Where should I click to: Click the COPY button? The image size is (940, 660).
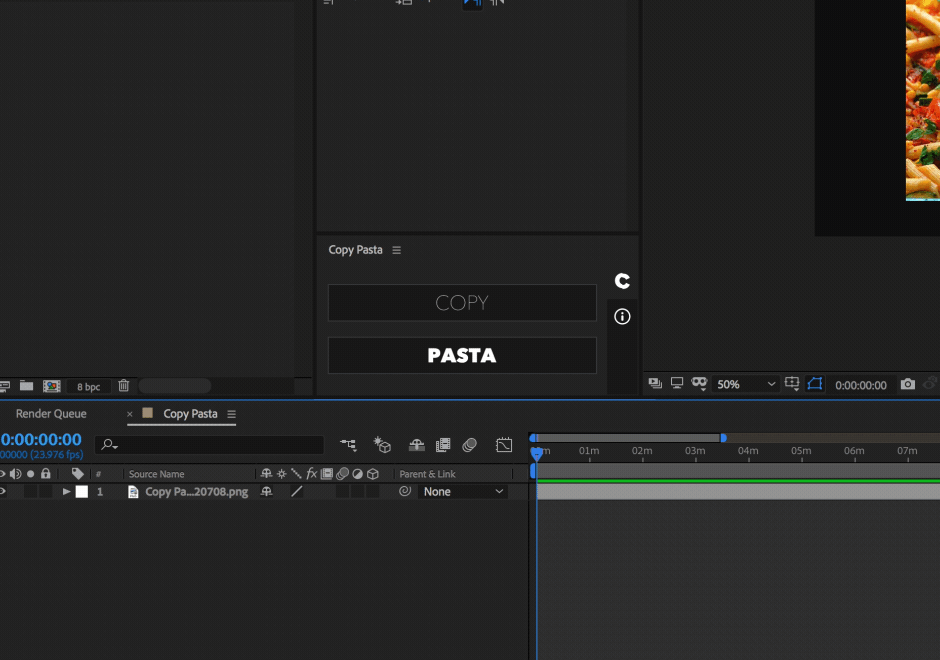462,303
